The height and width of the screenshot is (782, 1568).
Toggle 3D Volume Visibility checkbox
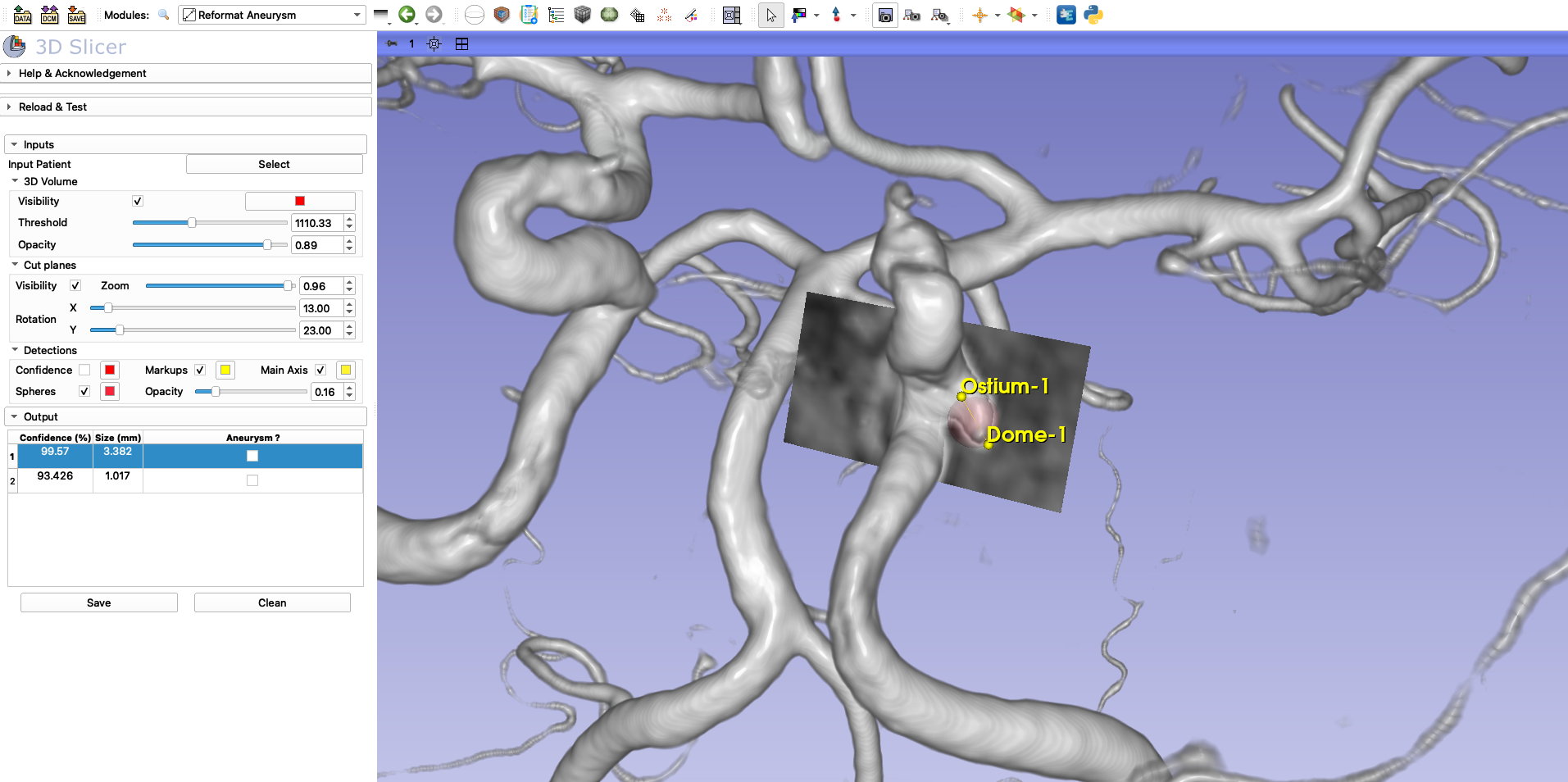coord(138,201)
